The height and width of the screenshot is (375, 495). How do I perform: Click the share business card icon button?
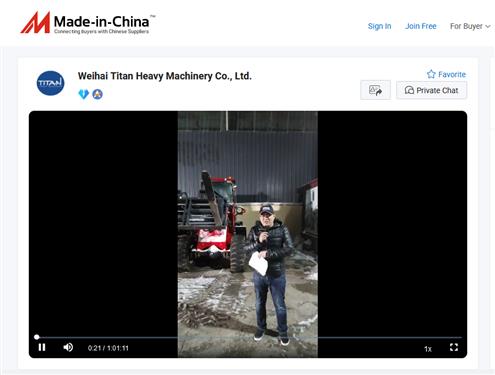375,90
